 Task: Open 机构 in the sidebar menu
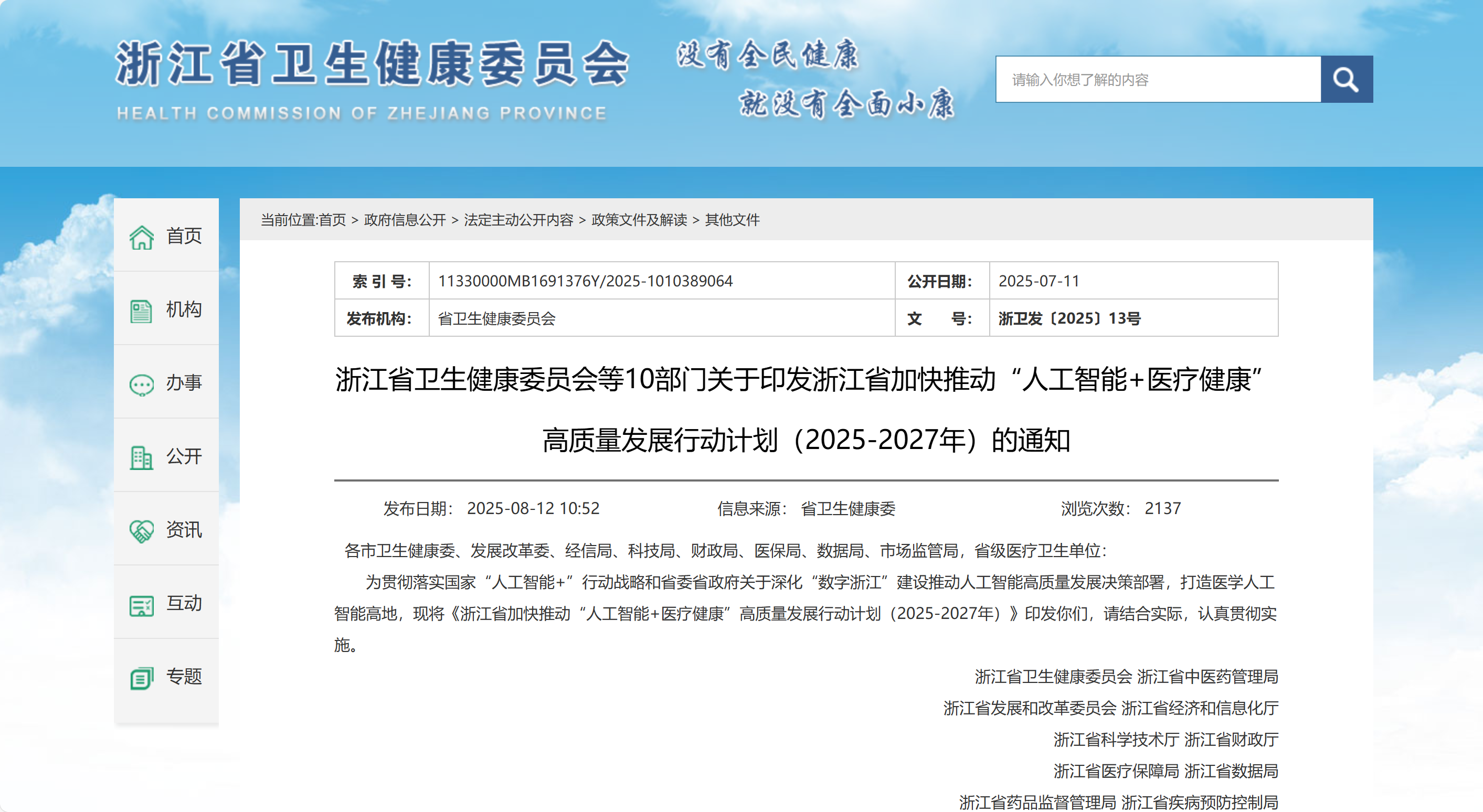click(166, 308)
